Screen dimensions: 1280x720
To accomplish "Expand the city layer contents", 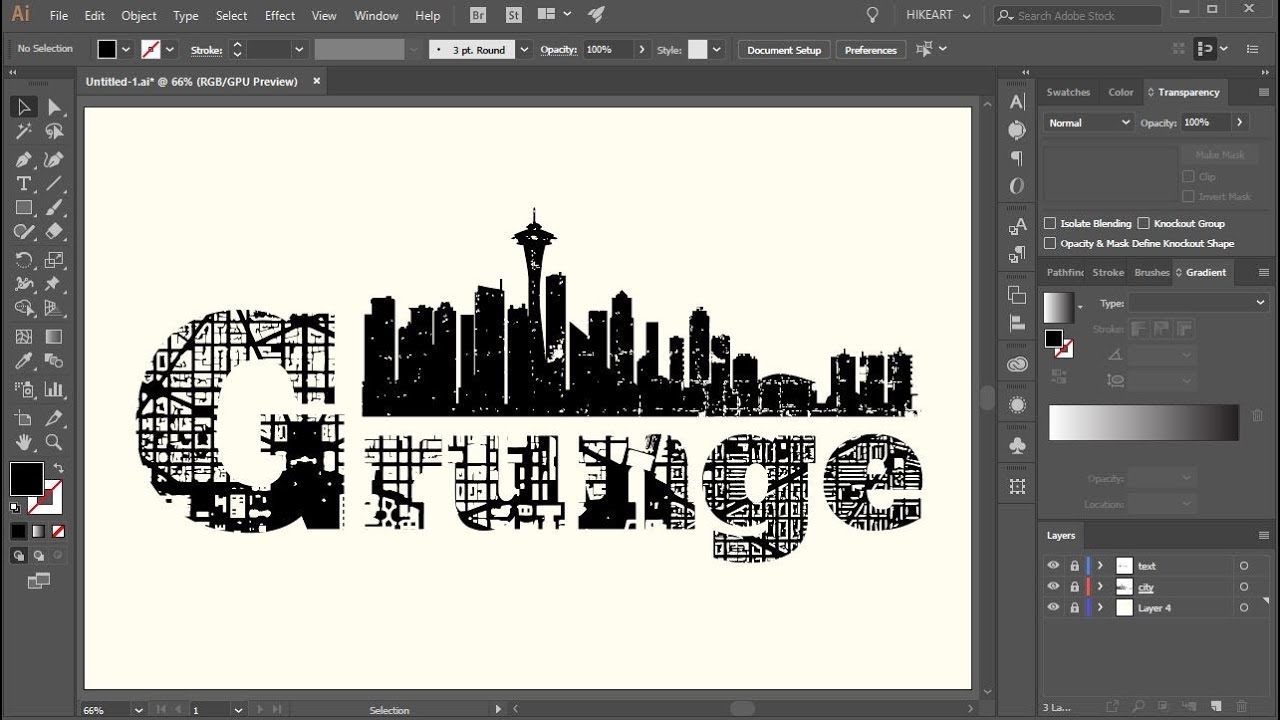I will (1100, 587).
